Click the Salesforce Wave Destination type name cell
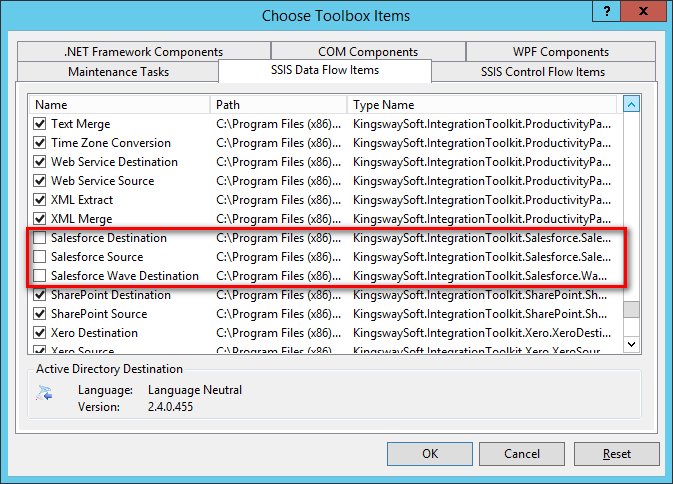 (x=480, y=275)
